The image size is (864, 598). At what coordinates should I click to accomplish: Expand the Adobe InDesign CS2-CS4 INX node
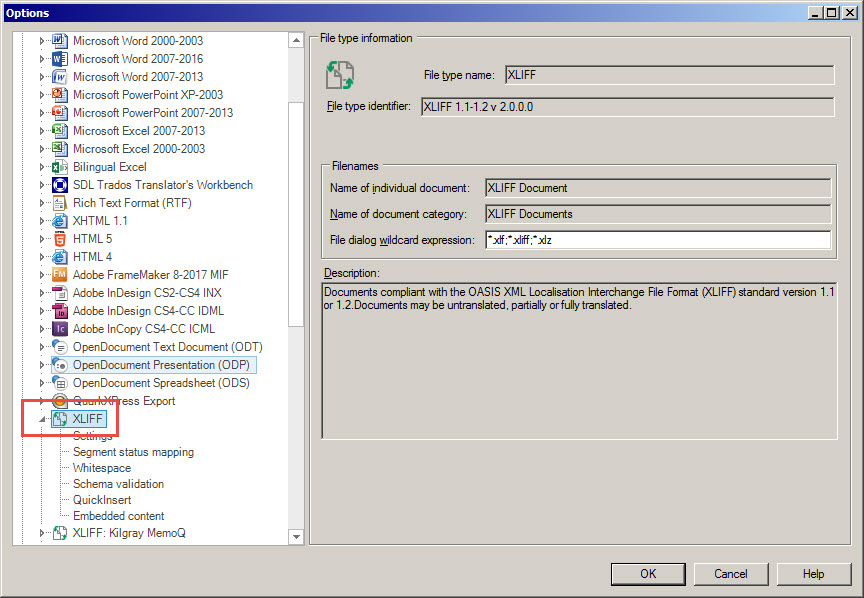click(42, 293)
